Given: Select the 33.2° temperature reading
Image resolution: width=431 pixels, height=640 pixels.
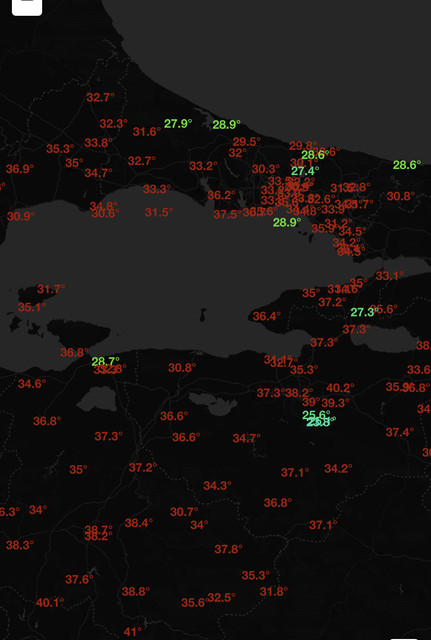Looking at the screenshot, I should coord(203,166).
